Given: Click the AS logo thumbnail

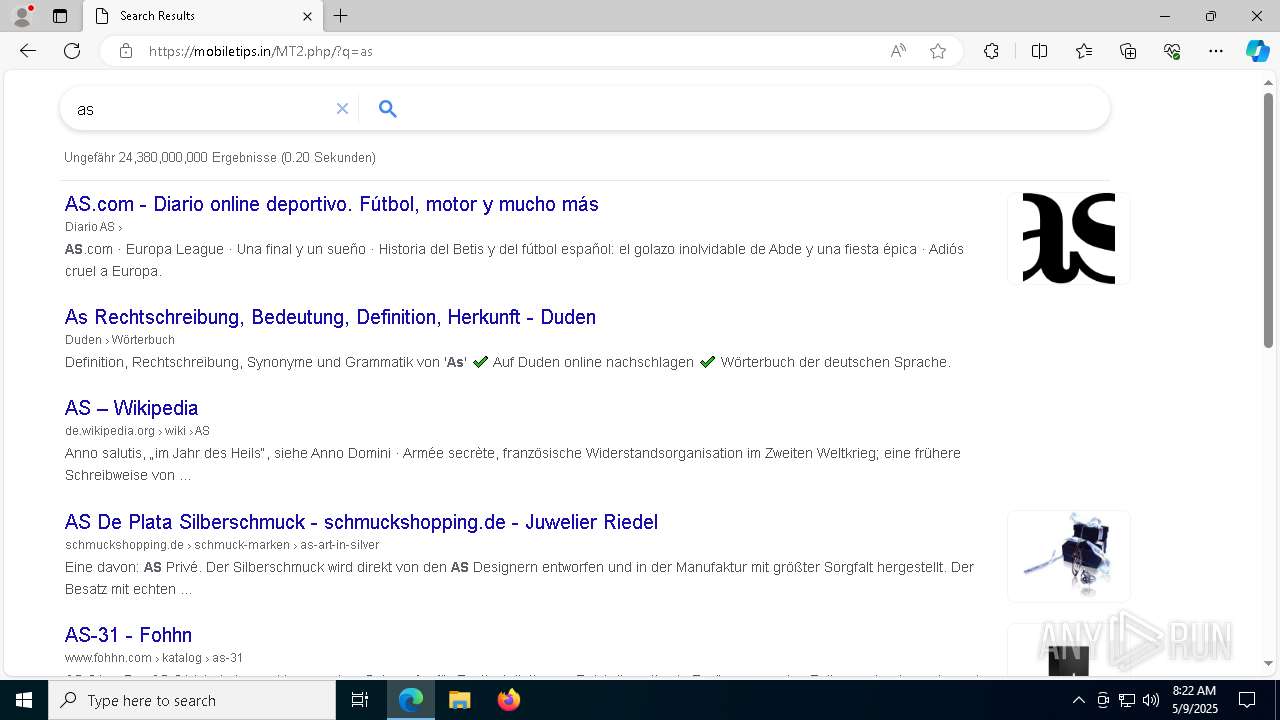Looking at the screenshot, I should point(1069,239).
